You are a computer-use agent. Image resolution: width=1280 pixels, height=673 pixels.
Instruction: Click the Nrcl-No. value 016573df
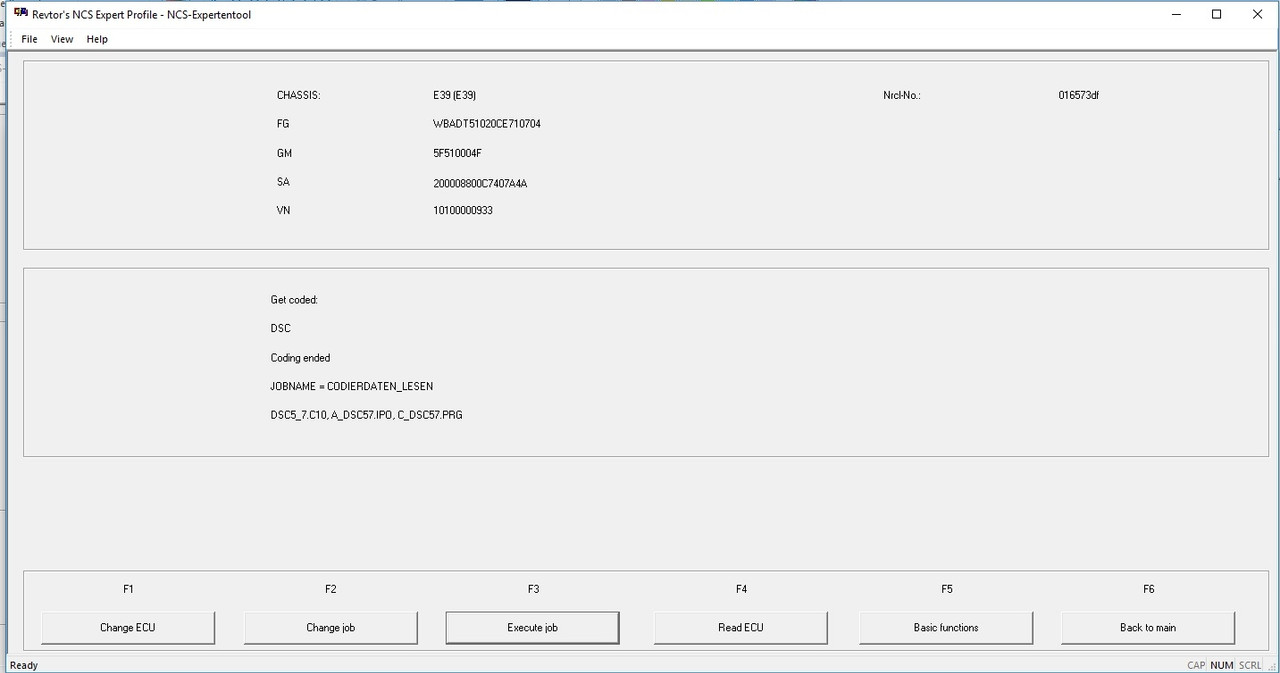point(1079,95)
